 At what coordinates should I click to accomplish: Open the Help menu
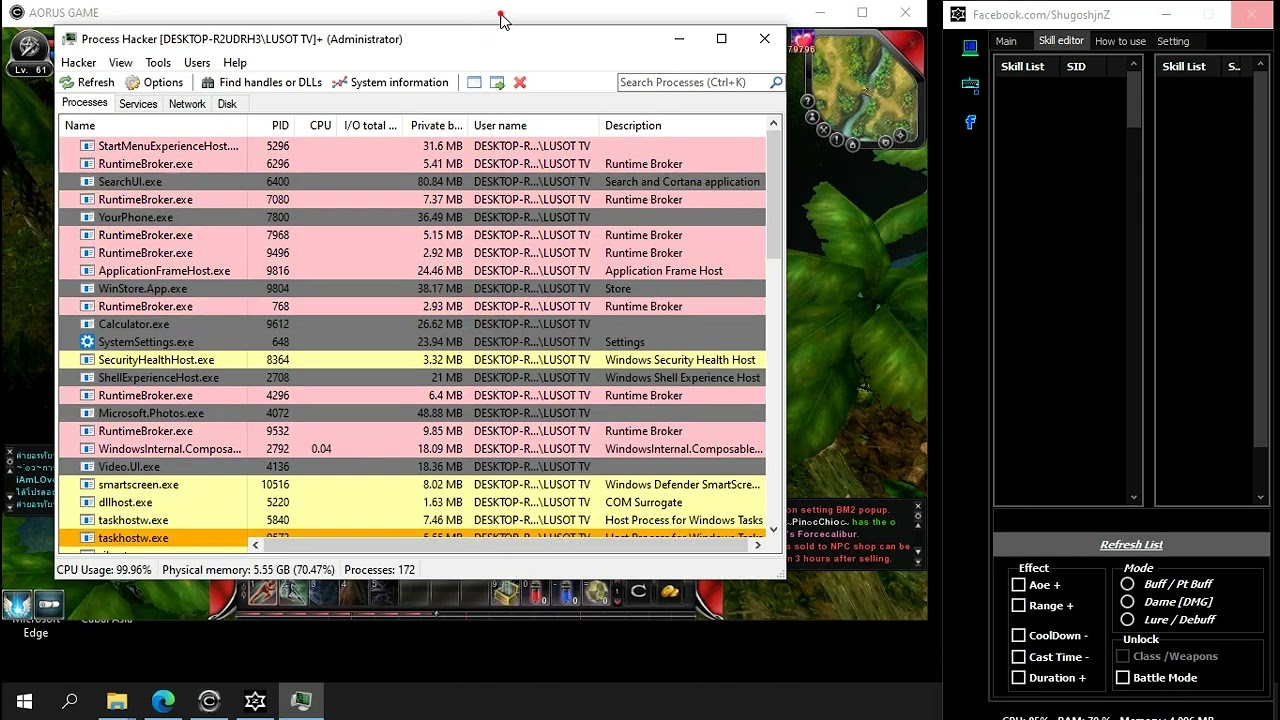pyautogui.click(x=235, y=62)
